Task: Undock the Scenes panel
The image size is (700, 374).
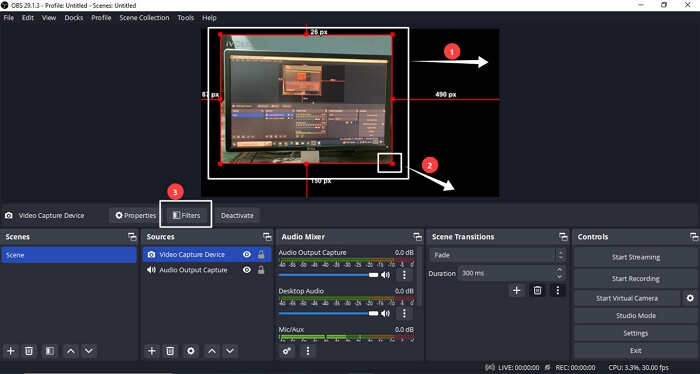Action: tap(132, 237)
